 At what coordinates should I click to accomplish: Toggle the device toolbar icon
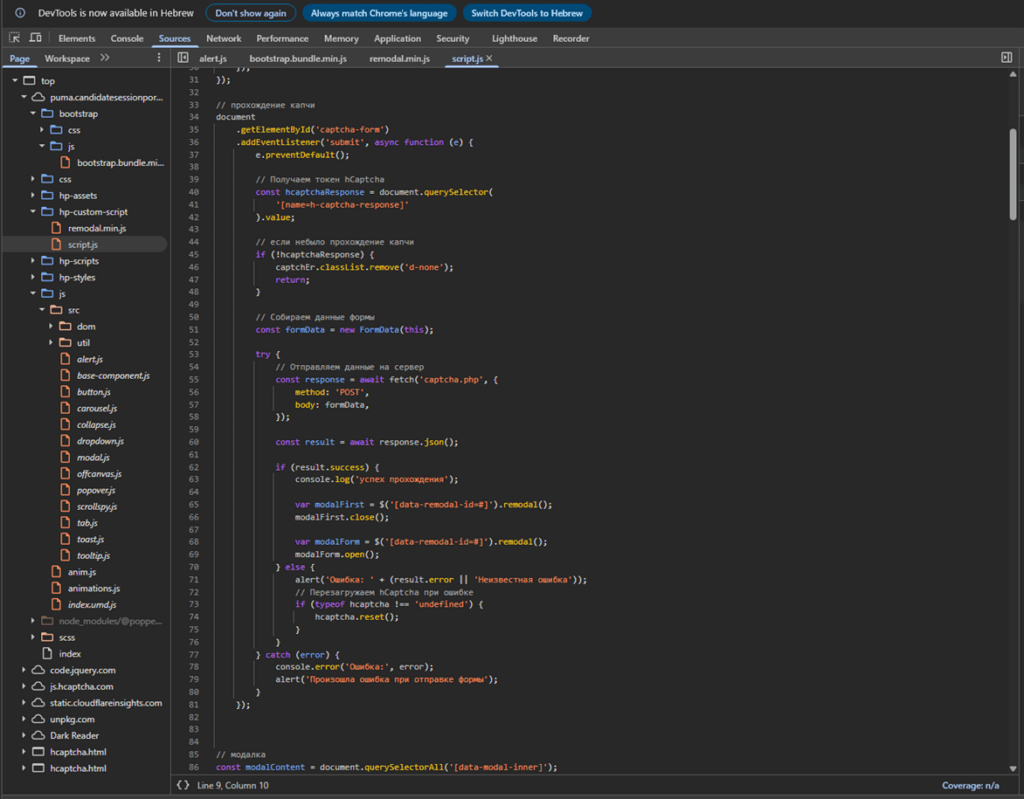click(x=36, y=38)
